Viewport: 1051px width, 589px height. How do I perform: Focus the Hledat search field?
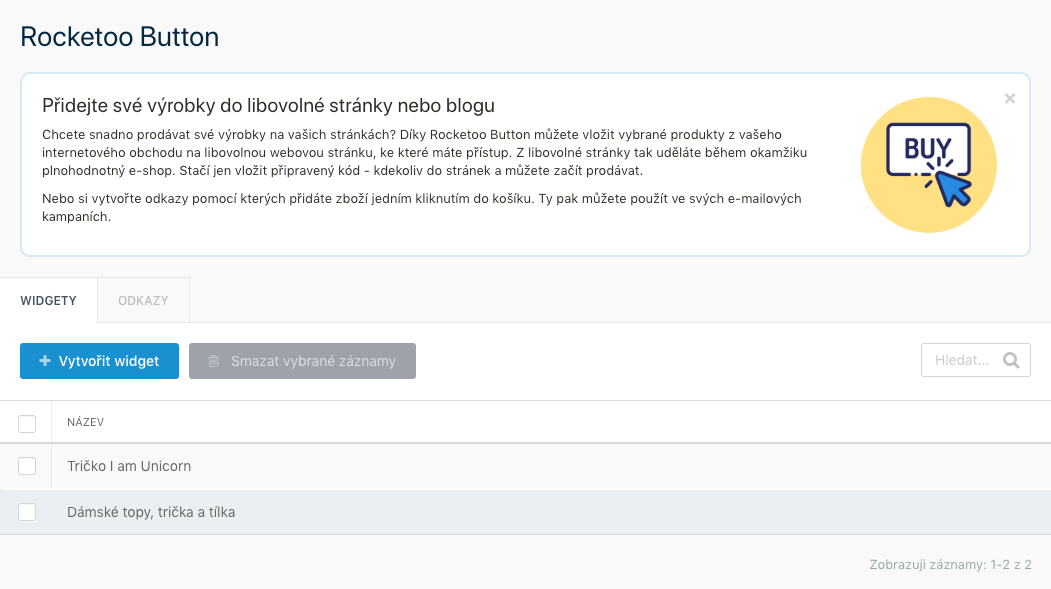point(976,361)
